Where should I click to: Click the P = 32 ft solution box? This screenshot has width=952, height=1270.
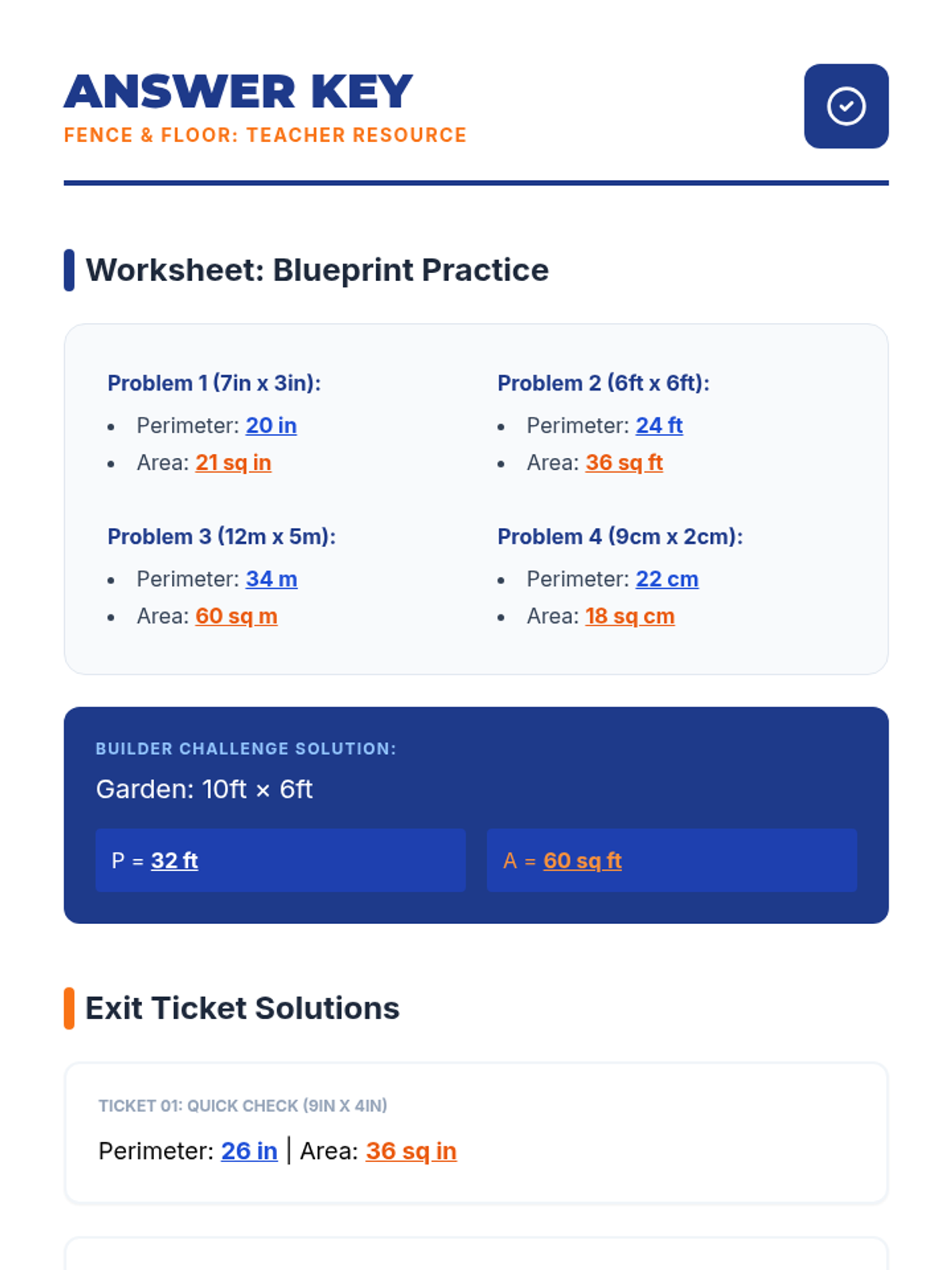click(280, 860)
